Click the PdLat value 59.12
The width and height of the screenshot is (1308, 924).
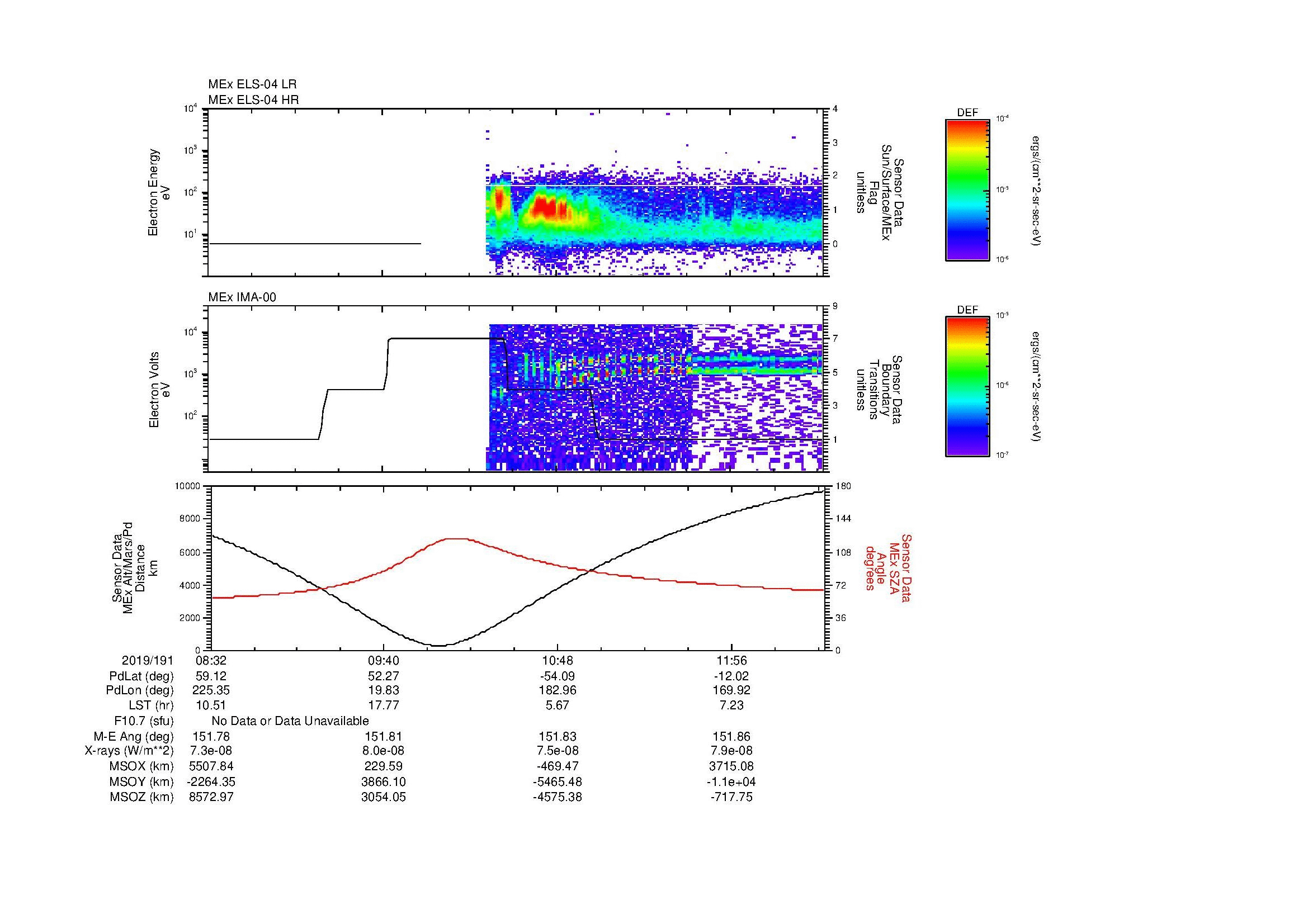pos(211,676)
